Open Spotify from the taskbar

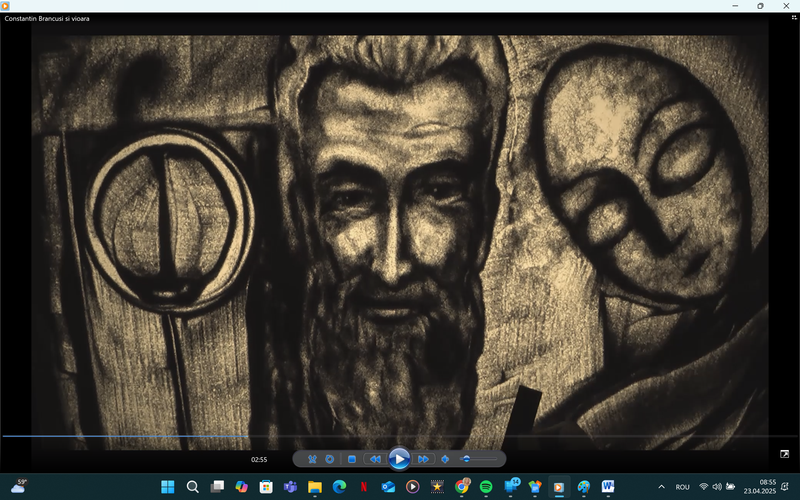click(x=486, y=487)
